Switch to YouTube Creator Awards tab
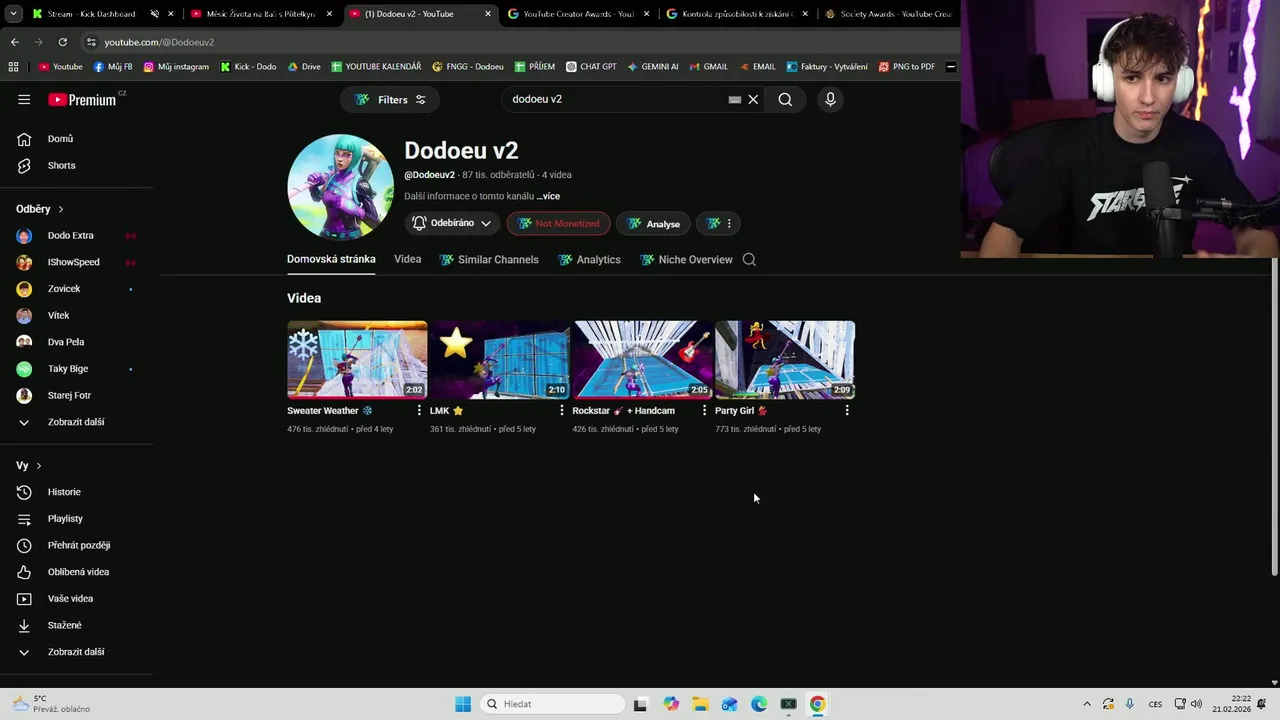Image resolution: width=1280 pixels, height=720 pixels. click(578, 14)
